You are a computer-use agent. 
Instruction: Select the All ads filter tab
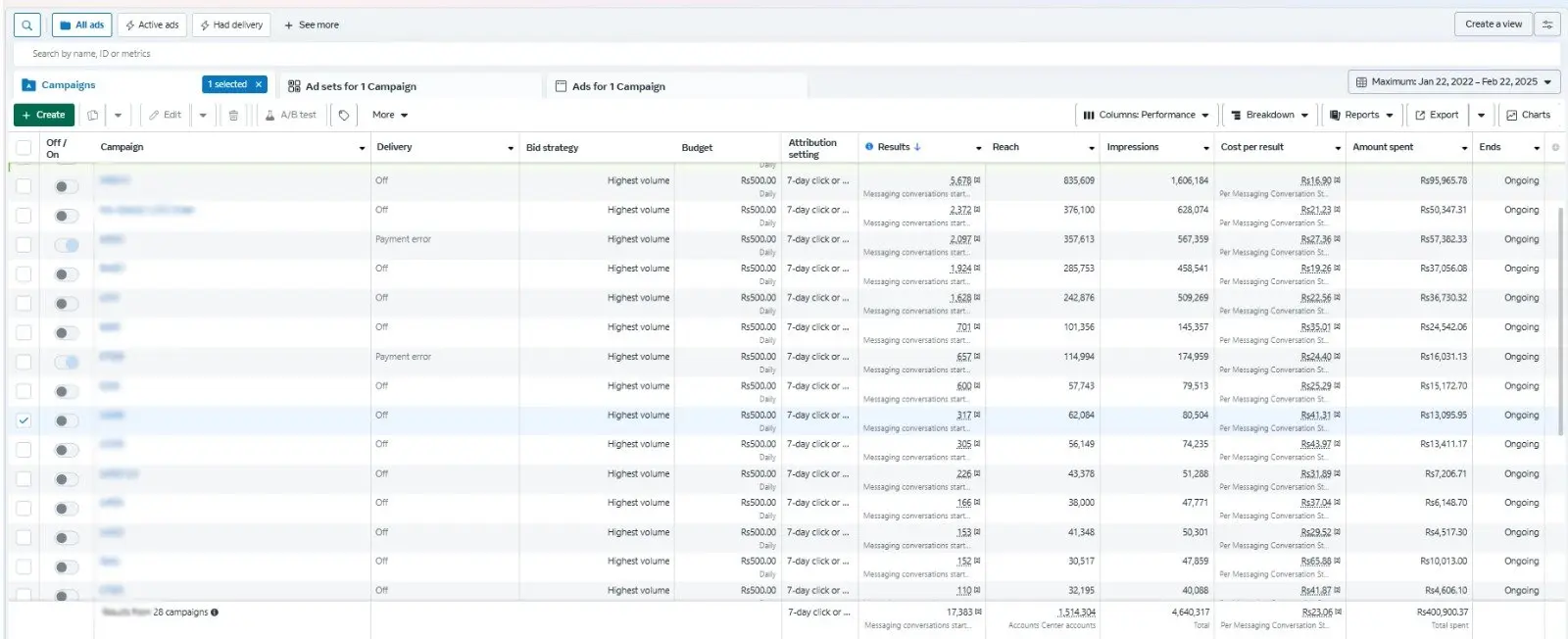coord(81,25)
